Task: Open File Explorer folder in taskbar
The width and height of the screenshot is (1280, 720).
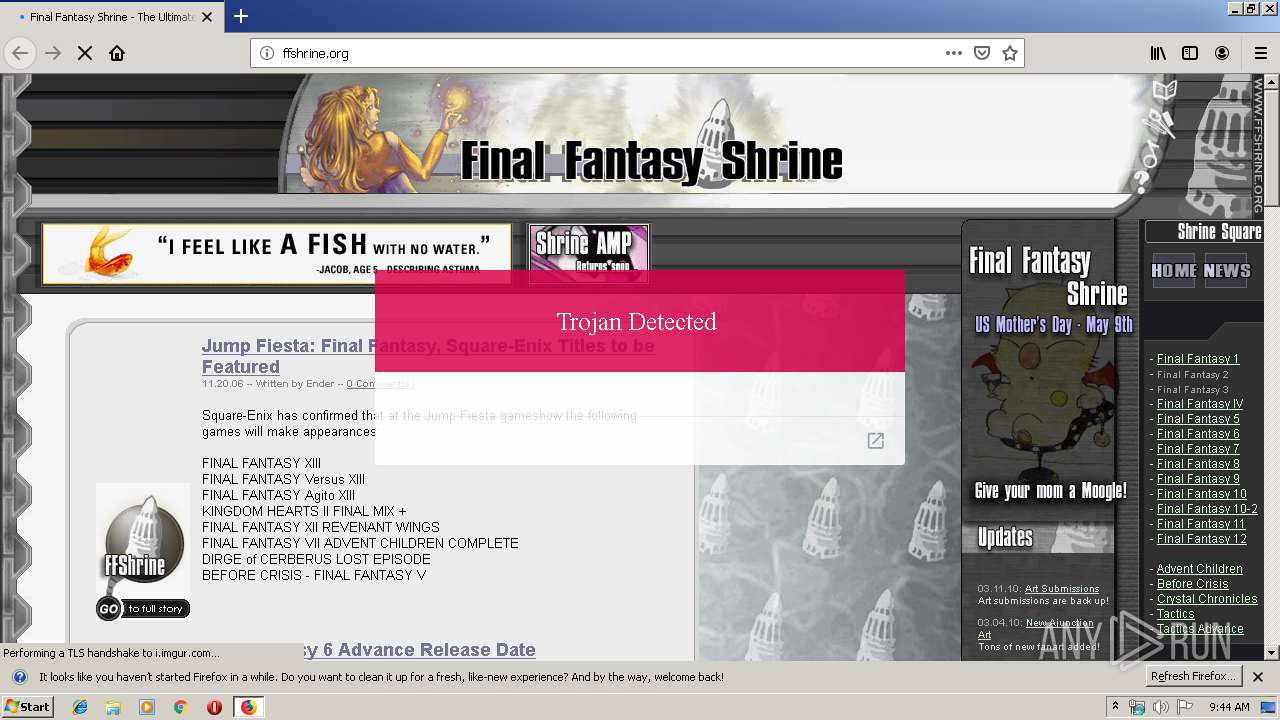Action: point(113,707)
